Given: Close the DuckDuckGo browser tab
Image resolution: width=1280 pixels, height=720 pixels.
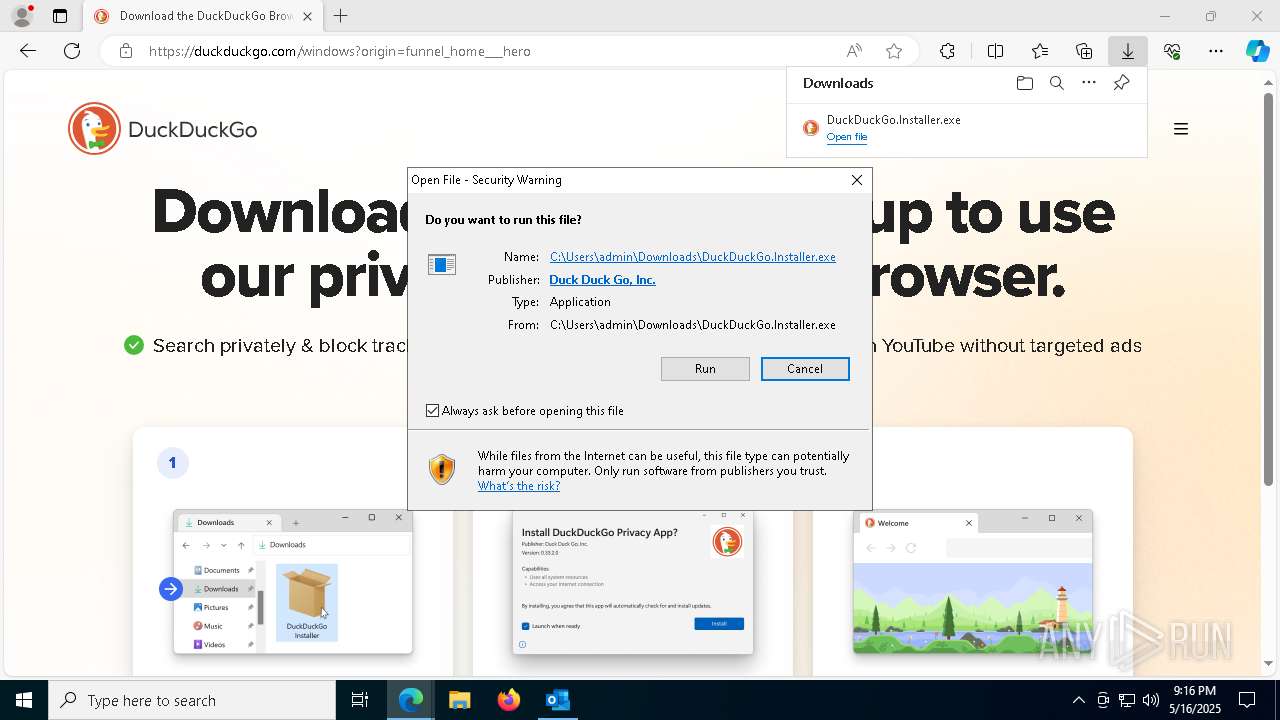Looking at the screenshot, I should 307,16.
